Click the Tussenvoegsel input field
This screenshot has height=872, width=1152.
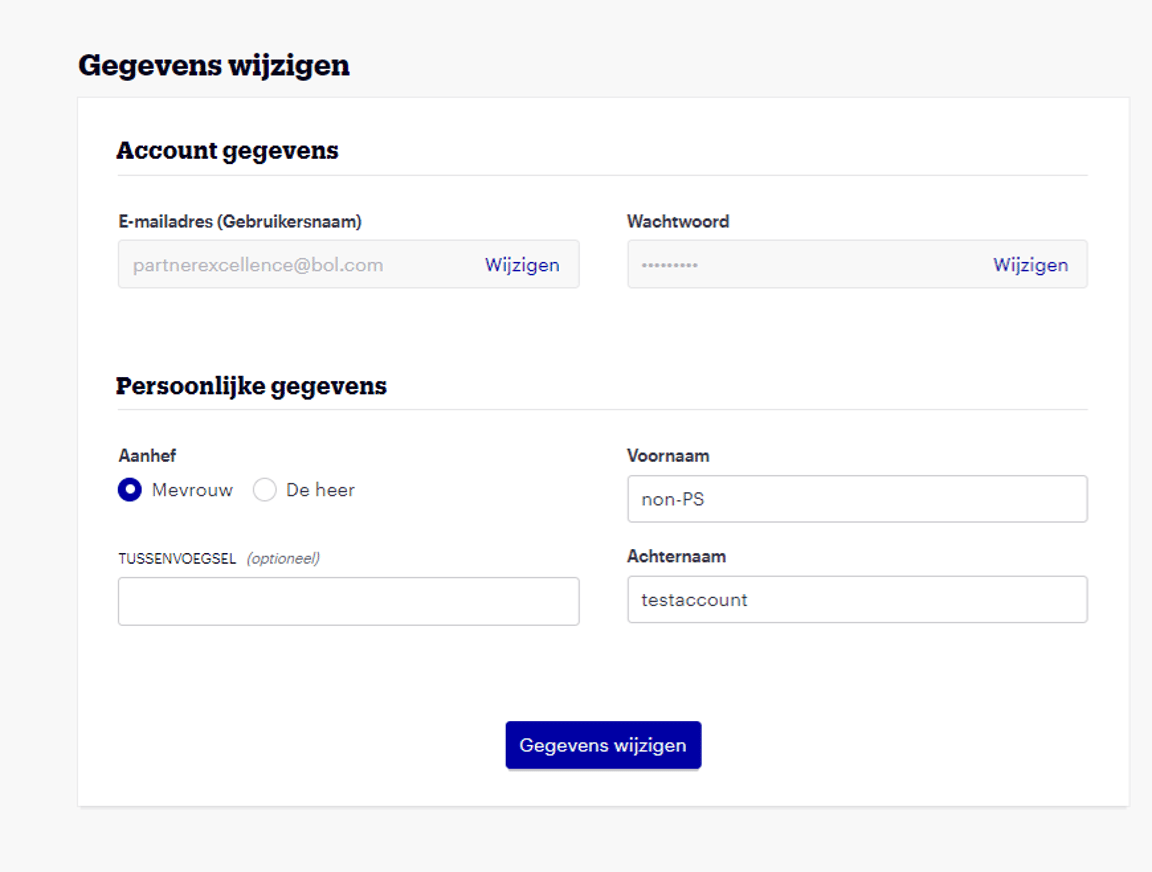348,601
